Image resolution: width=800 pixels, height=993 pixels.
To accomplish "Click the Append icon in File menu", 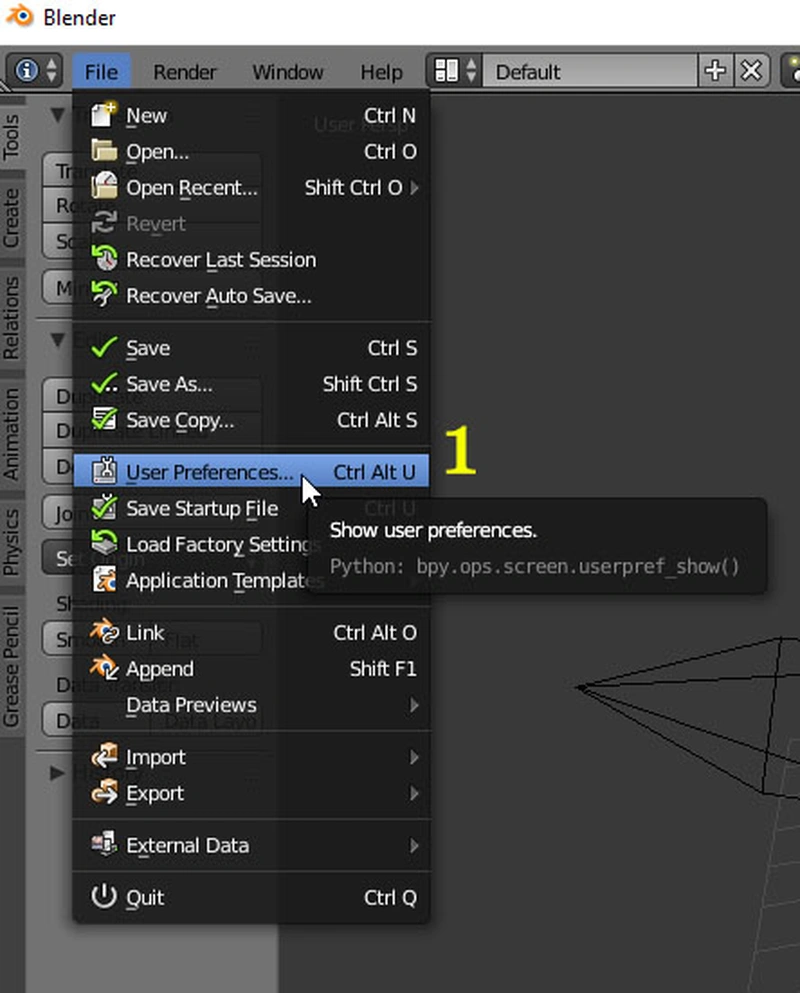I will (104, 669).
